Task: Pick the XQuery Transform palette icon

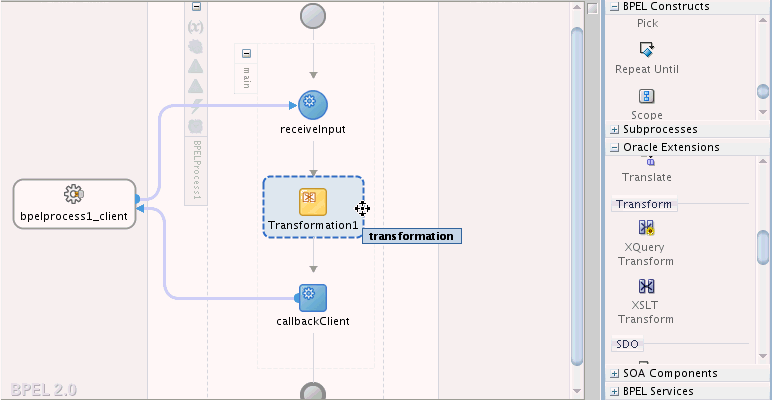Action: [x=645, y=227]
